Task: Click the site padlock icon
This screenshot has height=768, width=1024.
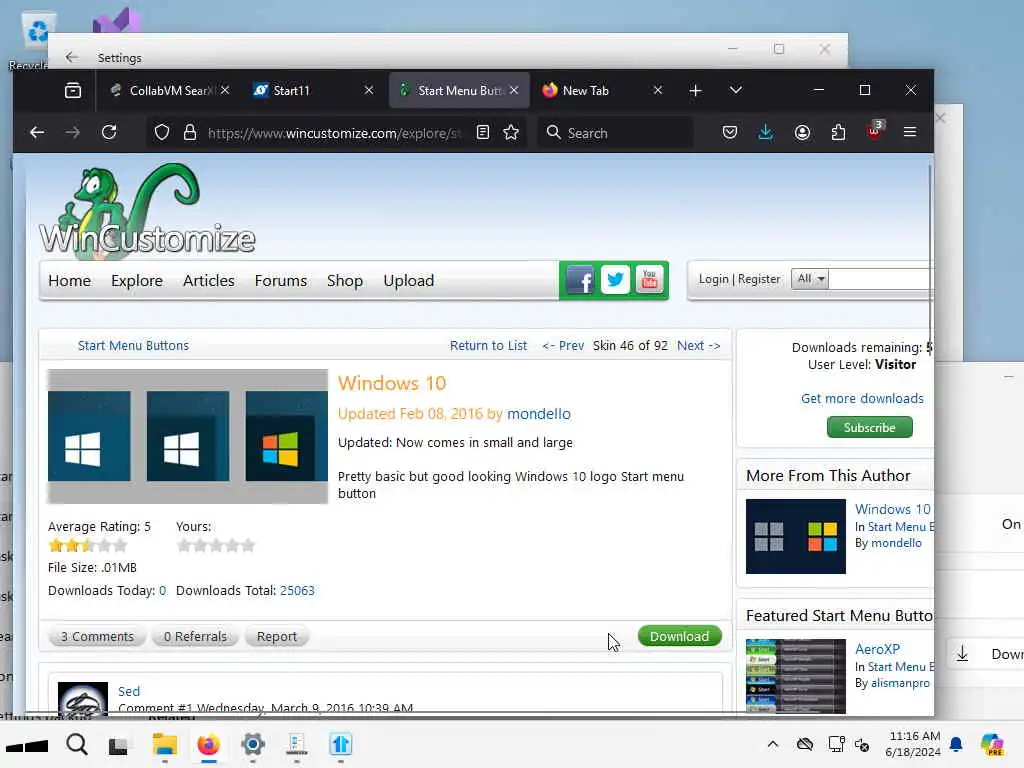Action: (x=190, y=133)
